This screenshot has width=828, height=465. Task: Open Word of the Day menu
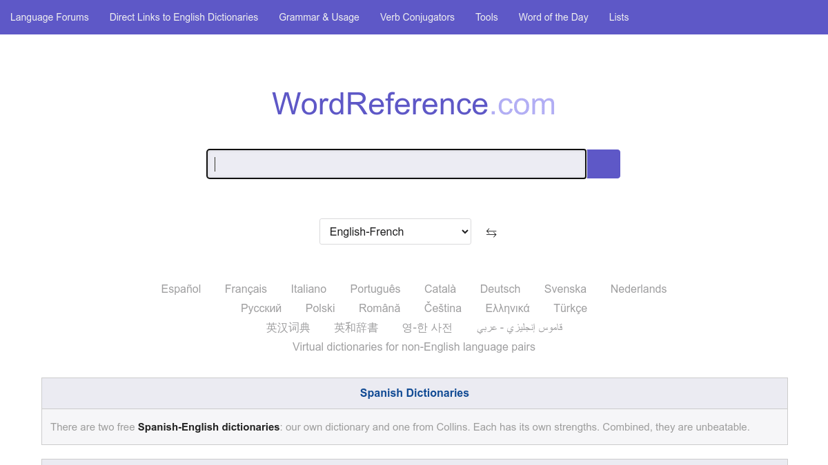(x=553, y=17)
